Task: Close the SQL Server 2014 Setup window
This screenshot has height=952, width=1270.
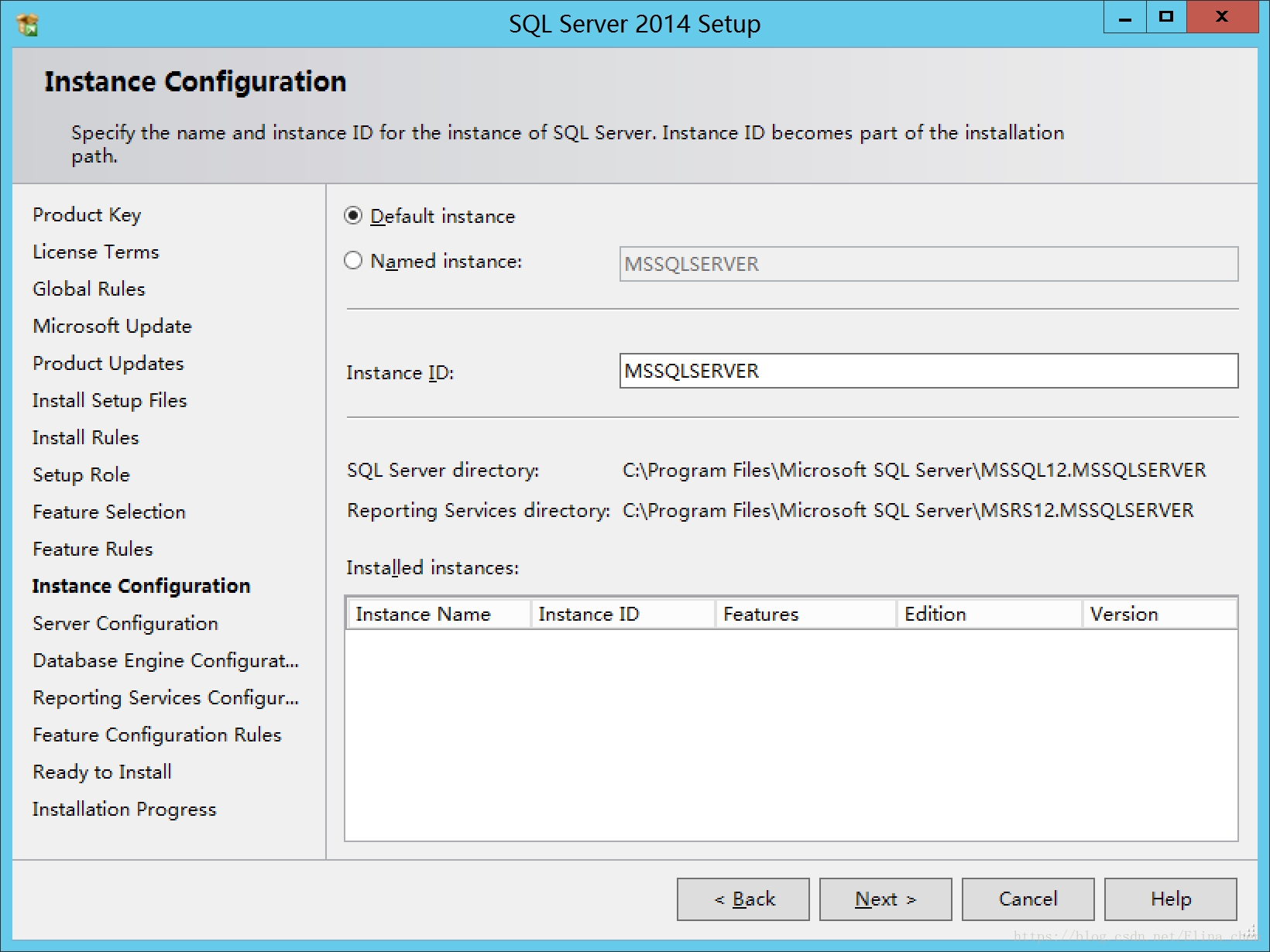Action: tap(1222, 17)
